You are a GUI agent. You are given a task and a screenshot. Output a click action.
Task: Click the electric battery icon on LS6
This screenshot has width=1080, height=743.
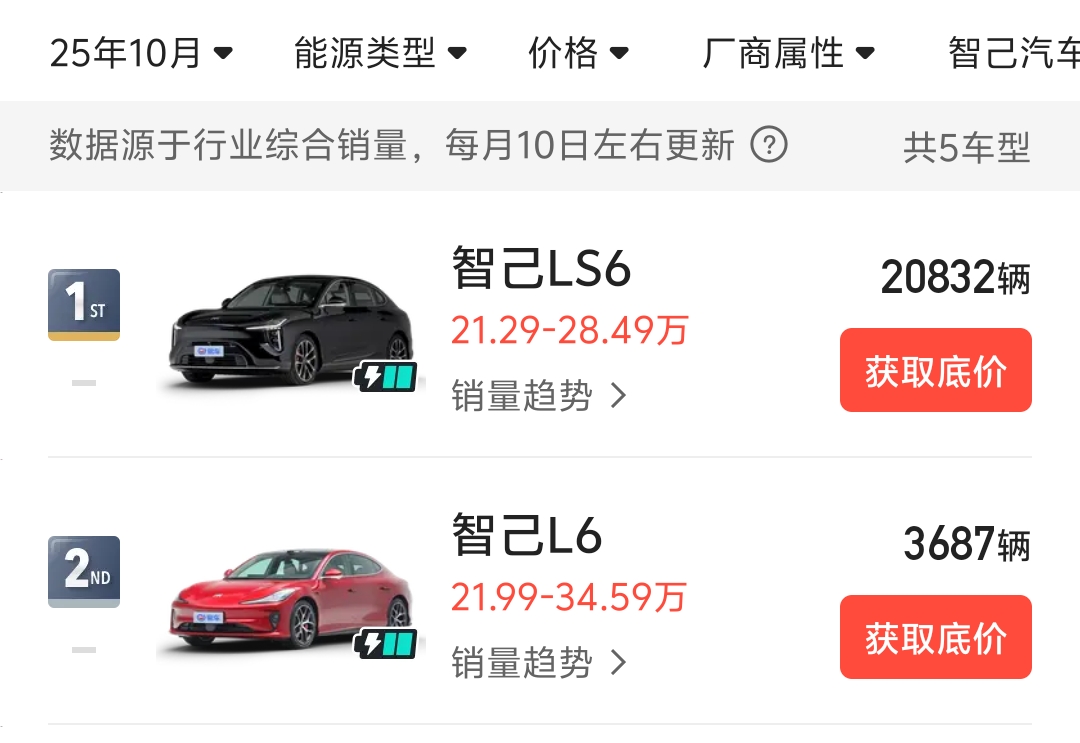coord(385,377)
